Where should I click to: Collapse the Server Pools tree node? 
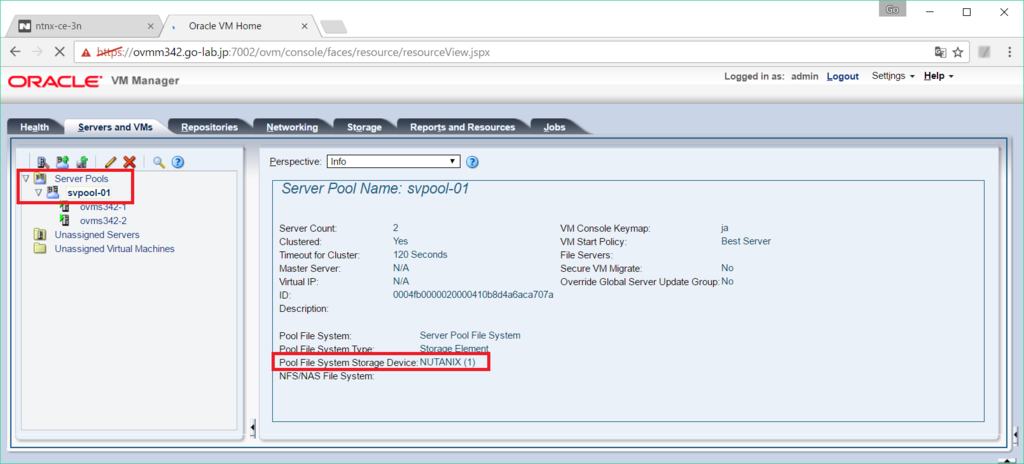click(25, 178)
